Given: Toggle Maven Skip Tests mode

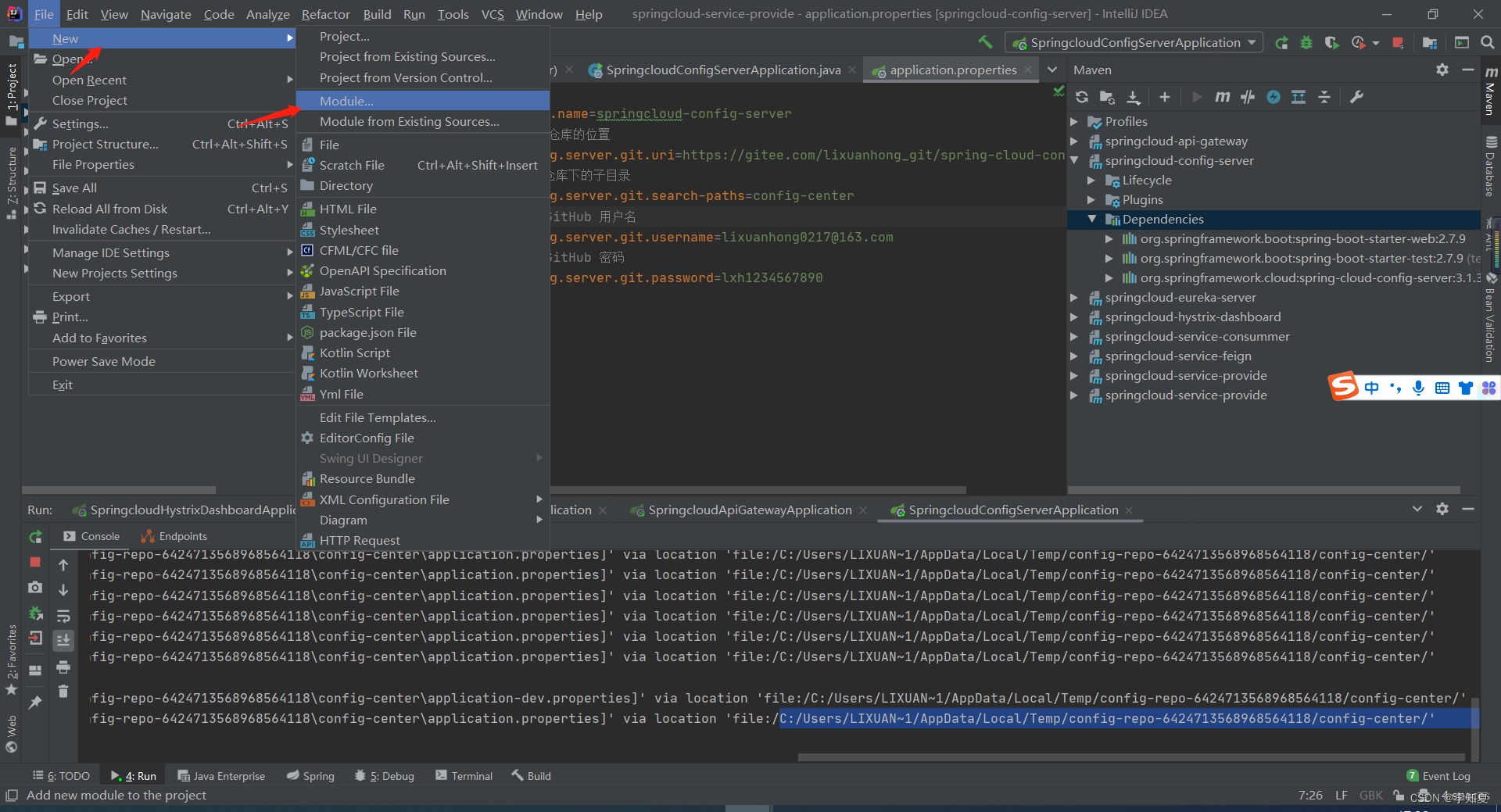Looking at the screenshot, I should pos(1274,97).
